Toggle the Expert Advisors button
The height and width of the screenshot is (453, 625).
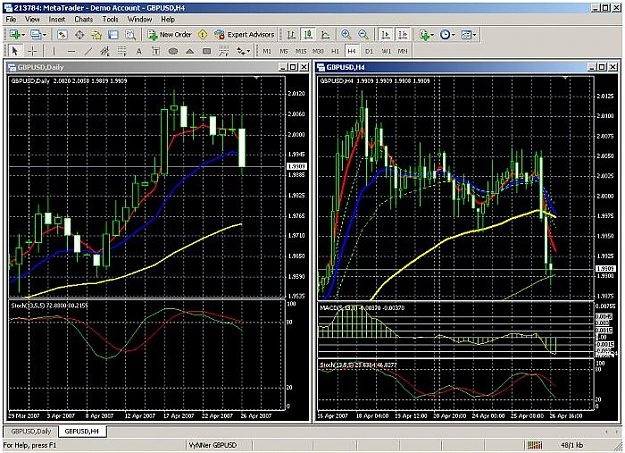pos(244,35)
